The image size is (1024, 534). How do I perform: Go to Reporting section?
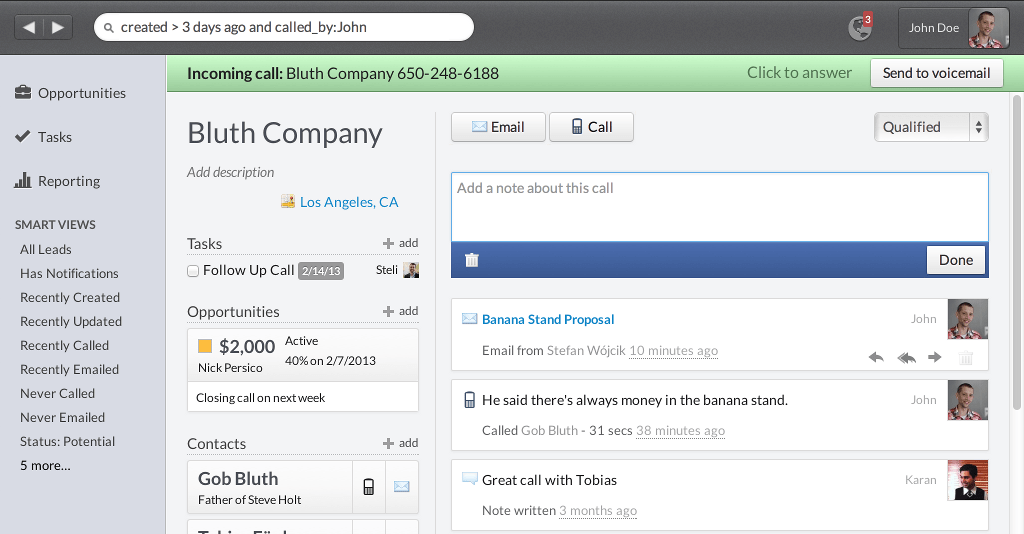coord(69,181)
